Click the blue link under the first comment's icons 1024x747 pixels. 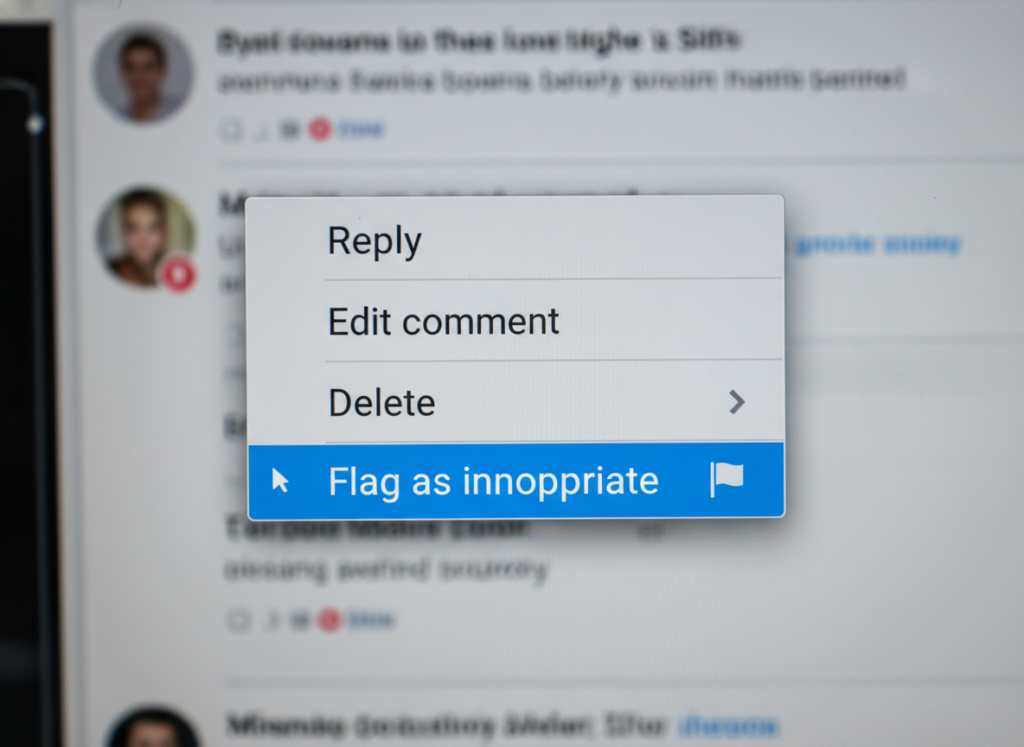360,128
